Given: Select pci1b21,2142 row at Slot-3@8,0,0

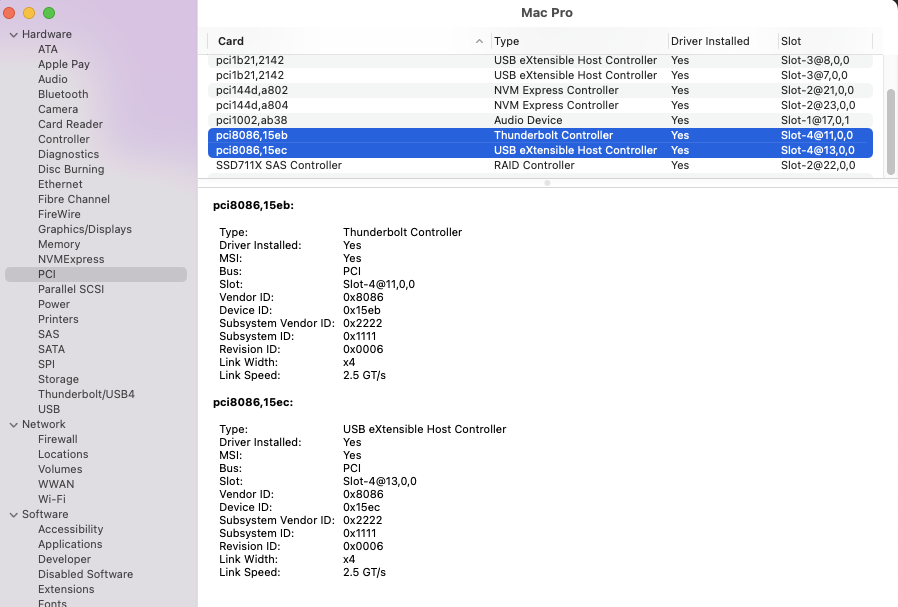Looking at the screenshot, I should click(540, 60).
